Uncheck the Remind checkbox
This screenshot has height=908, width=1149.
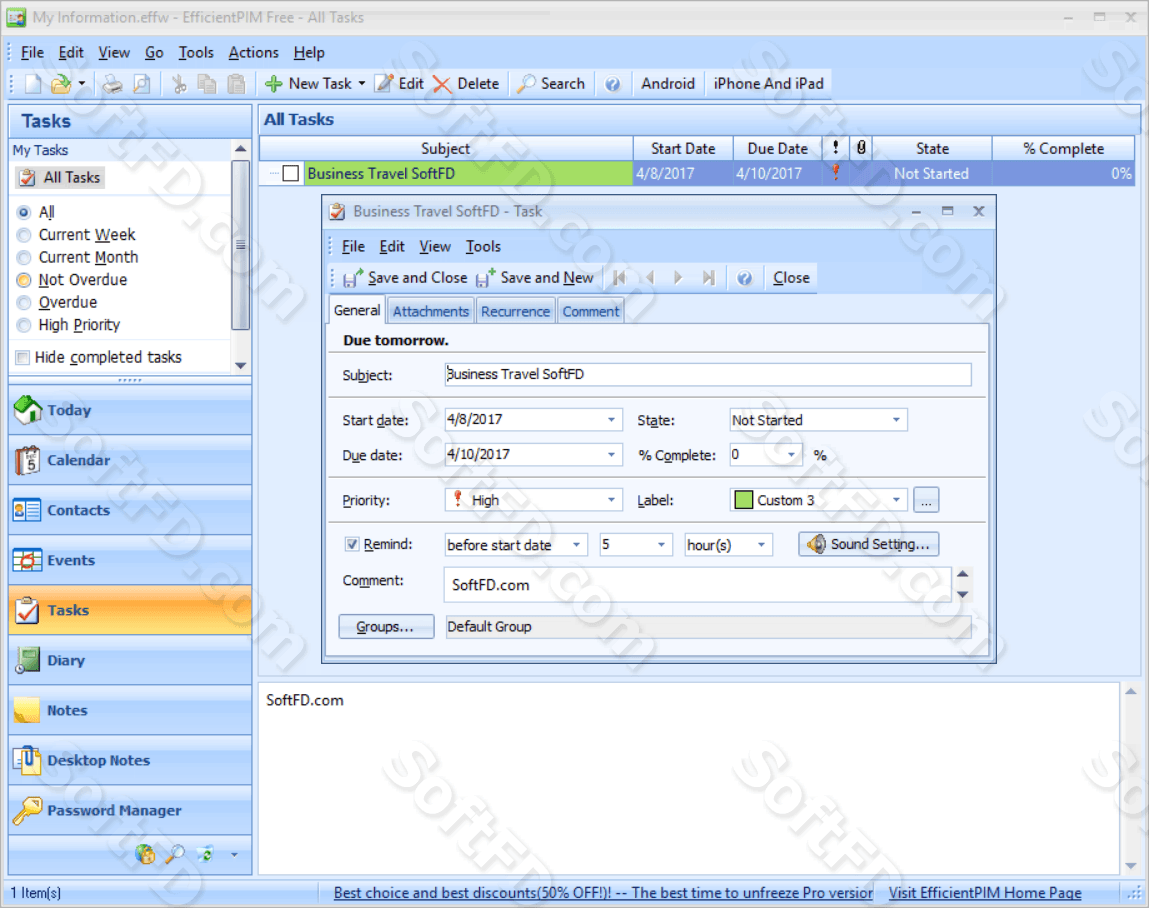[352, 545]
